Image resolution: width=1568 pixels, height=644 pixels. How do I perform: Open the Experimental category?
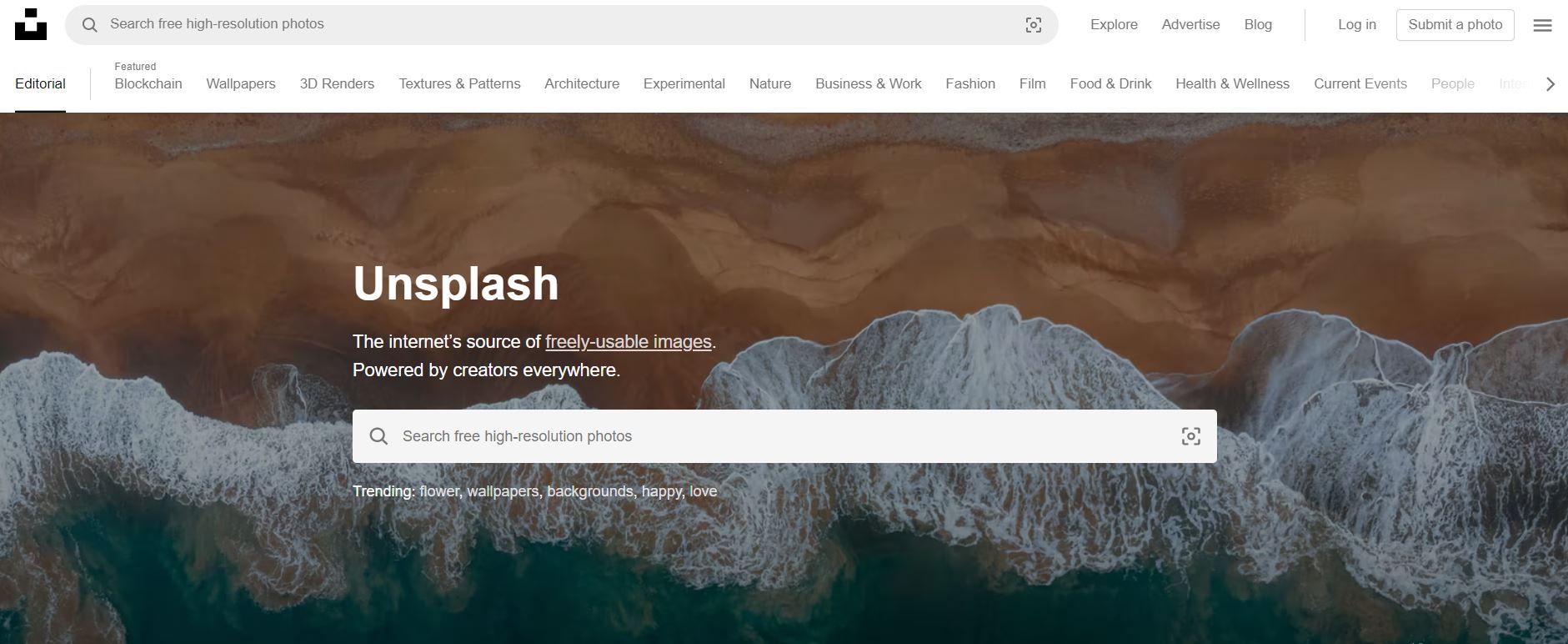click(684, 83)
